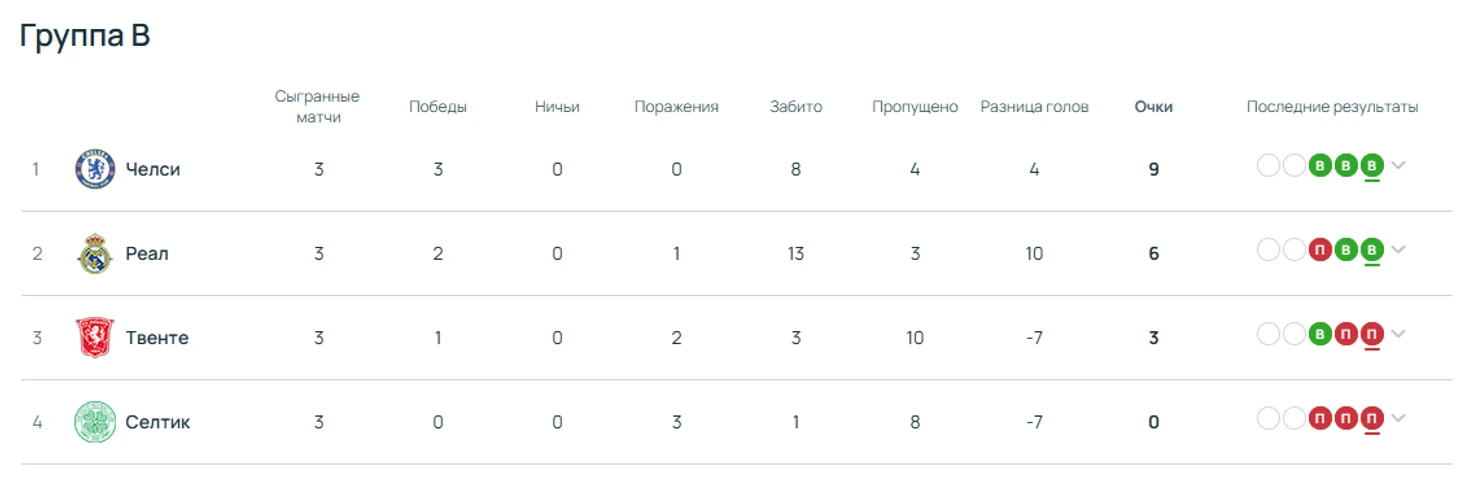1460x484 pixels.
Task: Click the Разница голов column header
Action: point(1034,107)
